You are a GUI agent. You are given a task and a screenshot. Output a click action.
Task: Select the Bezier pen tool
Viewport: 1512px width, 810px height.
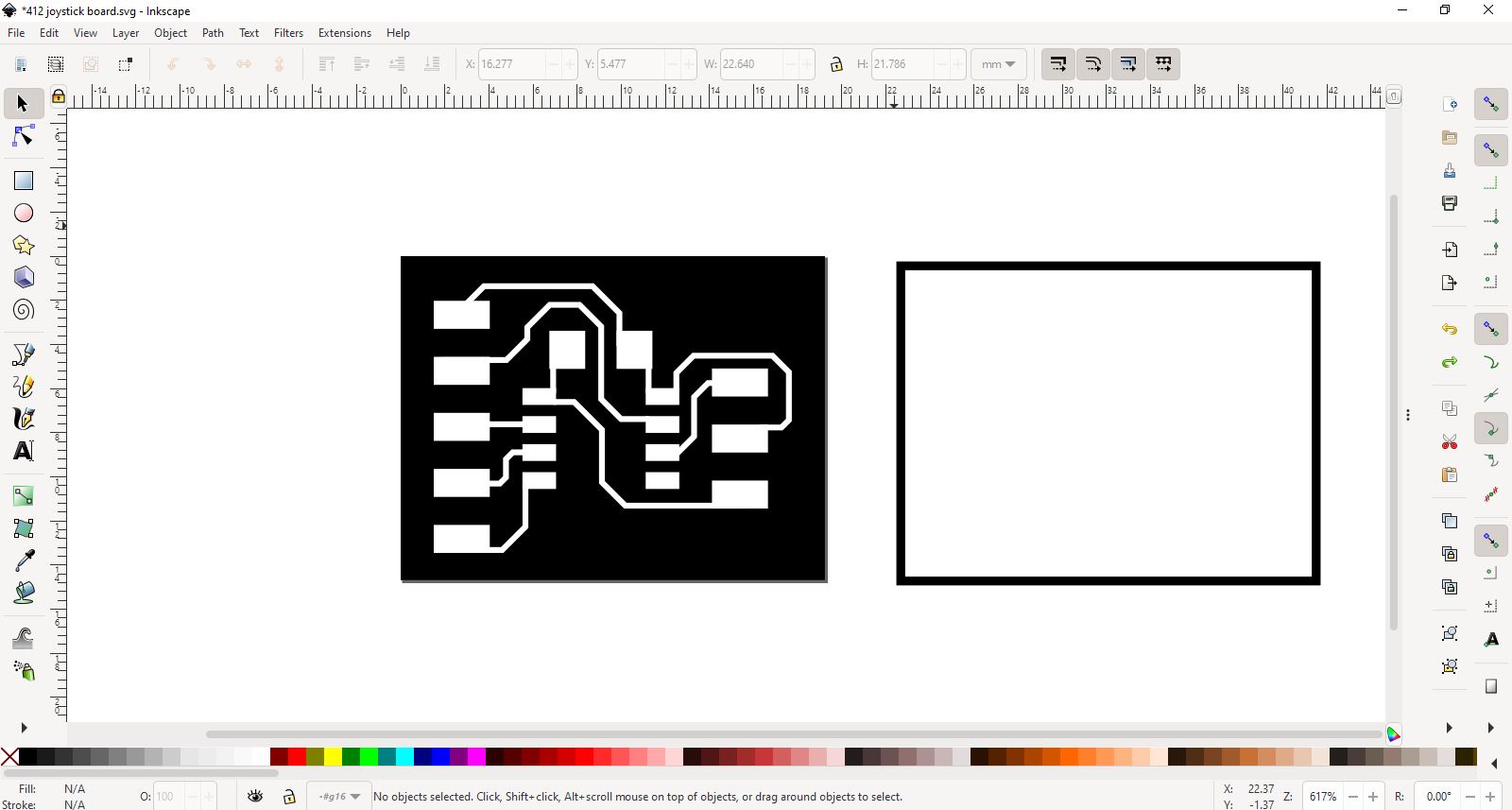pos(24,354)
